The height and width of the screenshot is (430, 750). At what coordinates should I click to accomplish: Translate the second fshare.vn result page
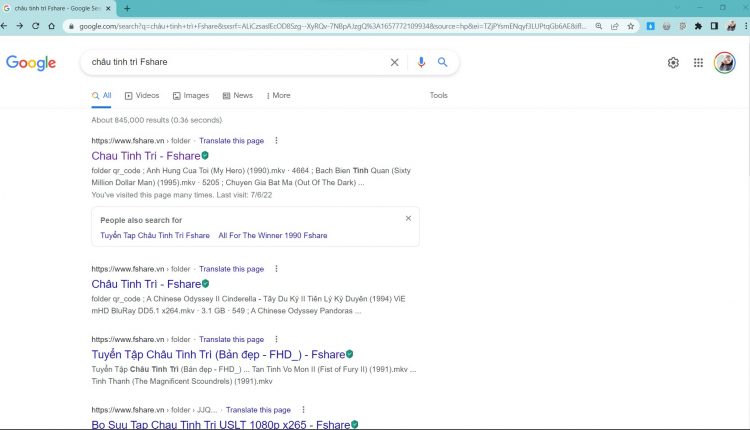[232, 269]
